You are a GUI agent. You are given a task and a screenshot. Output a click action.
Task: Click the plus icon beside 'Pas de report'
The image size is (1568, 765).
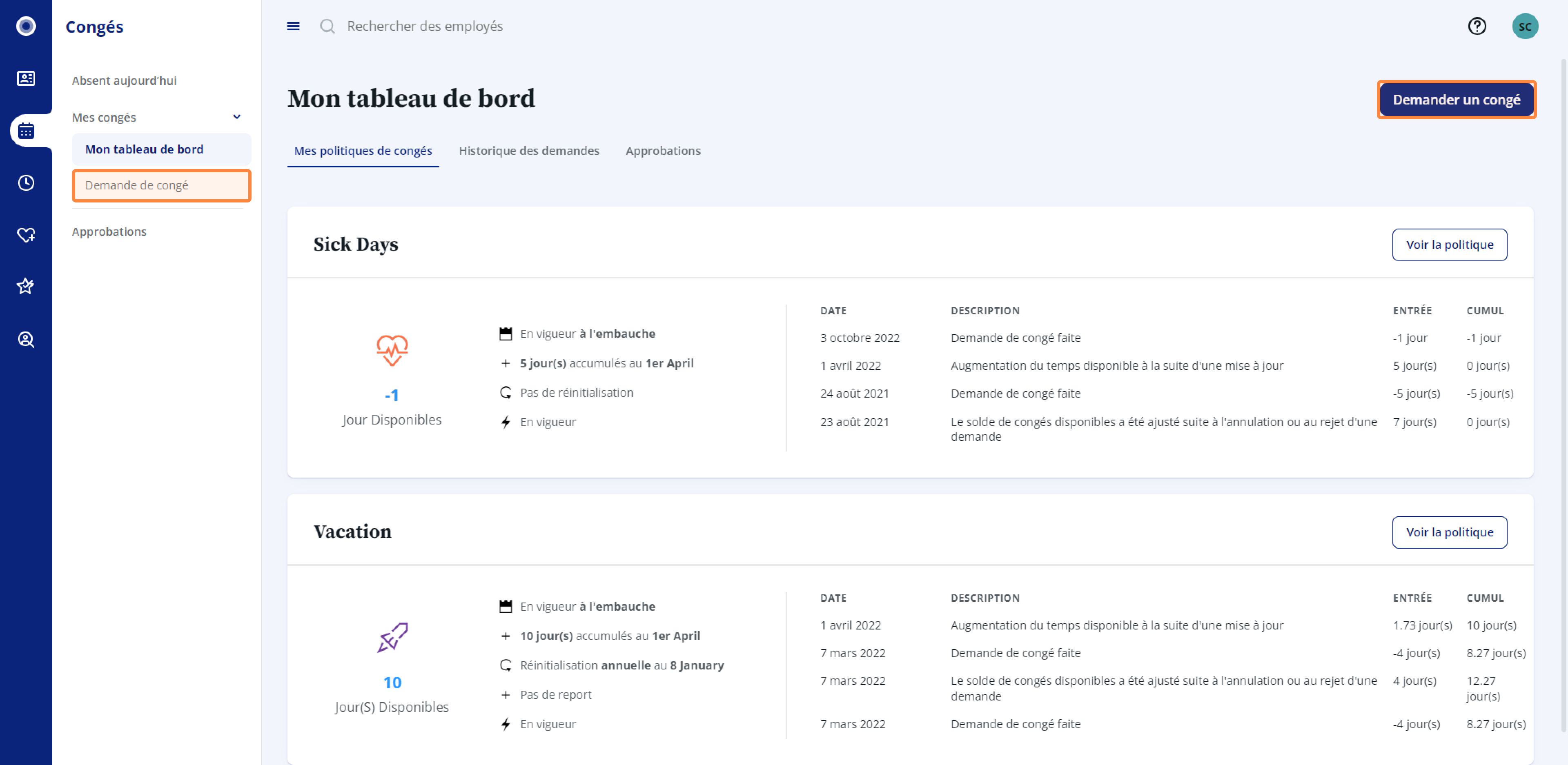click(505, 694)
